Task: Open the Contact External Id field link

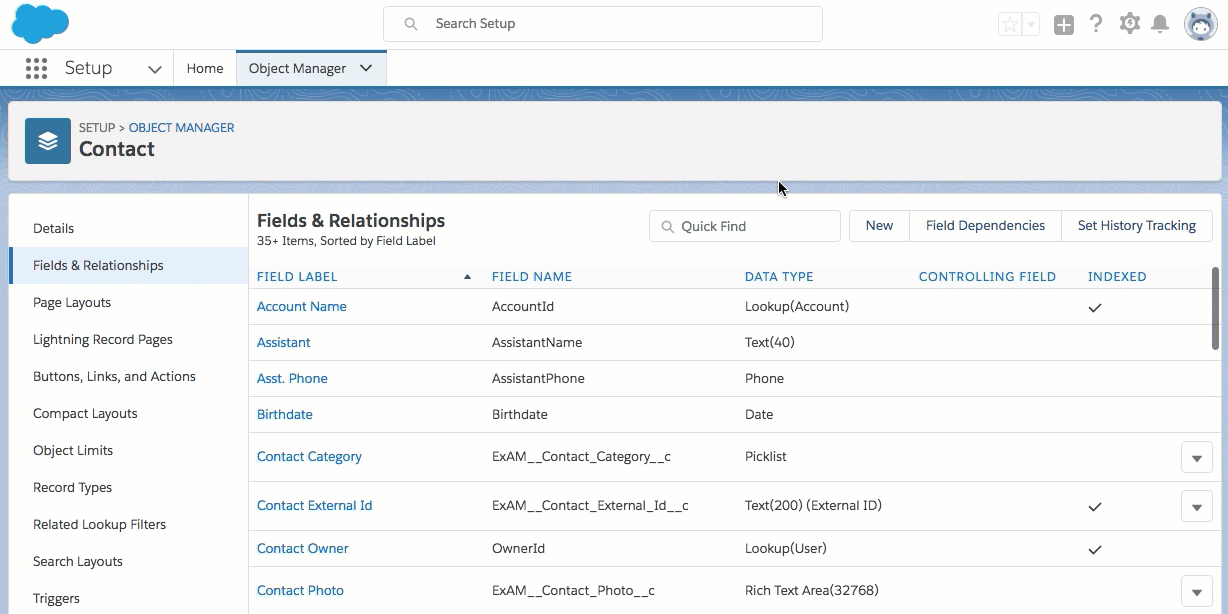Action: [x=315, y=506]
